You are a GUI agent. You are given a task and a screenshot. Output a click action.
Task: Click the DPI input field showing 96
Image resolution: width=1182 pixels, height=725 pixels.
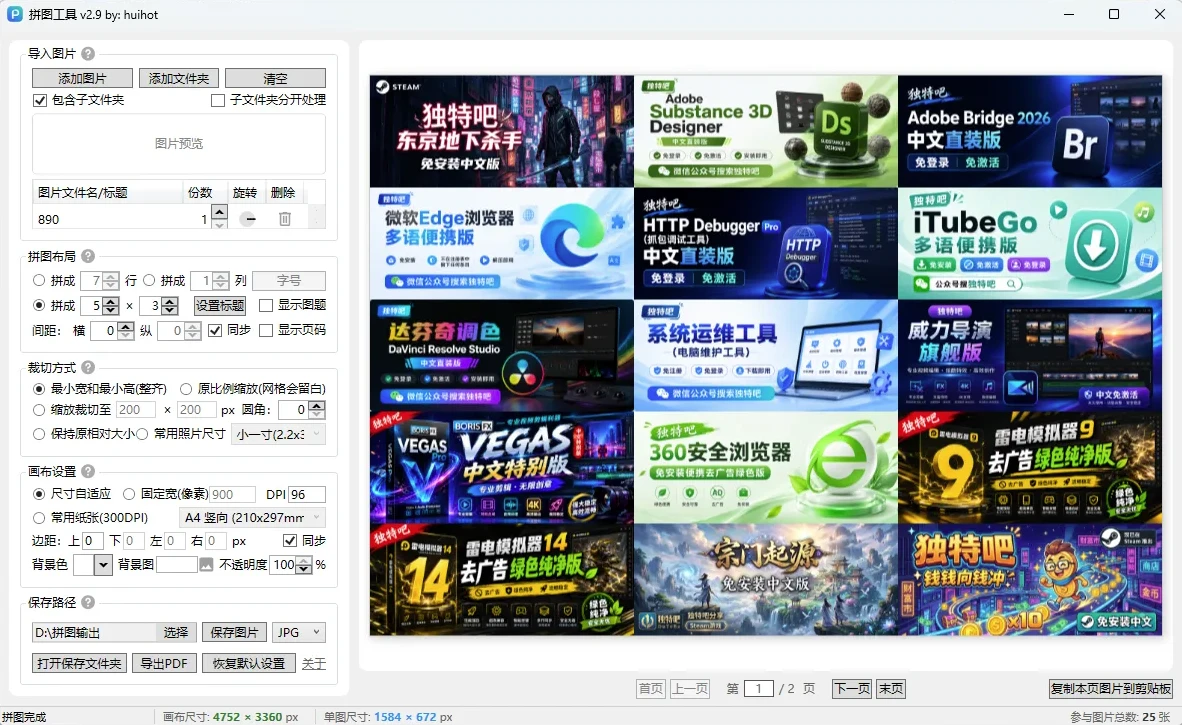pyautogui.click(x=307, y=494)
